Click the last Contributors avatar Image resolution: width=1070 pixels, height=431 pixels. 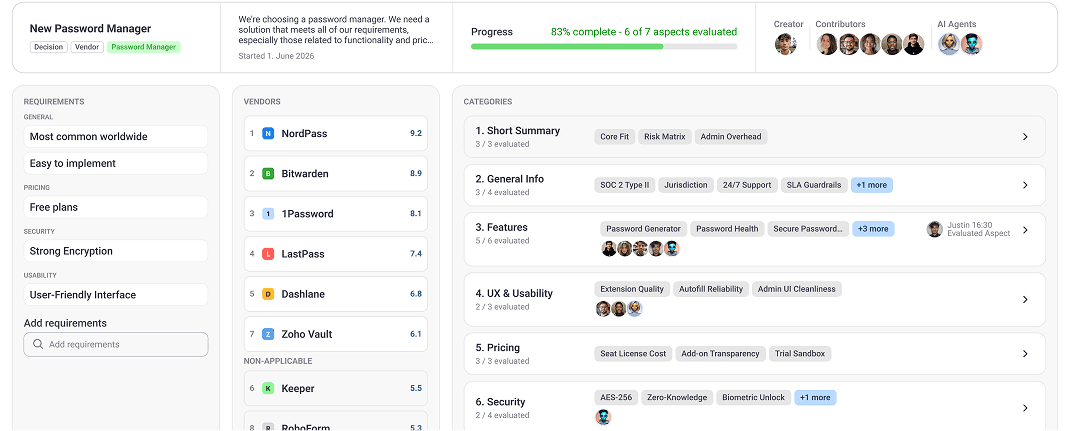913,44
